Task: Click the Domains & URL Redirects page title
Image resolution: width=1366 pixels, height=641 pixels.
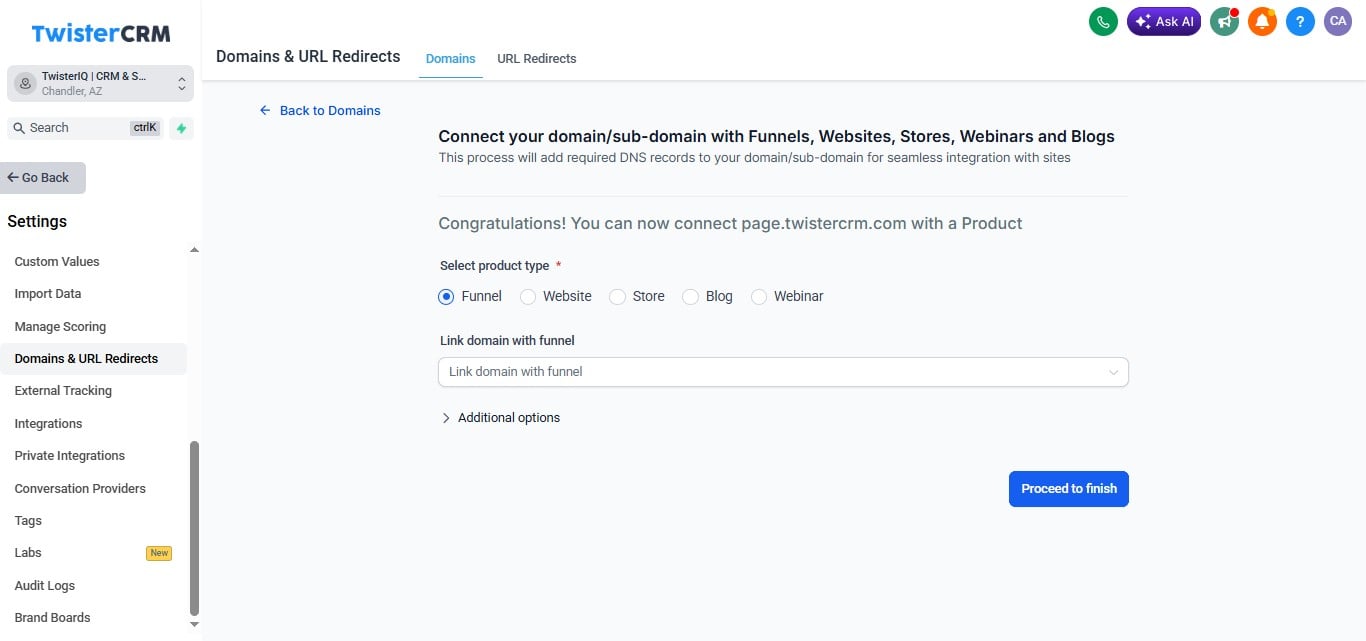Action: click(x=308, y=57)
